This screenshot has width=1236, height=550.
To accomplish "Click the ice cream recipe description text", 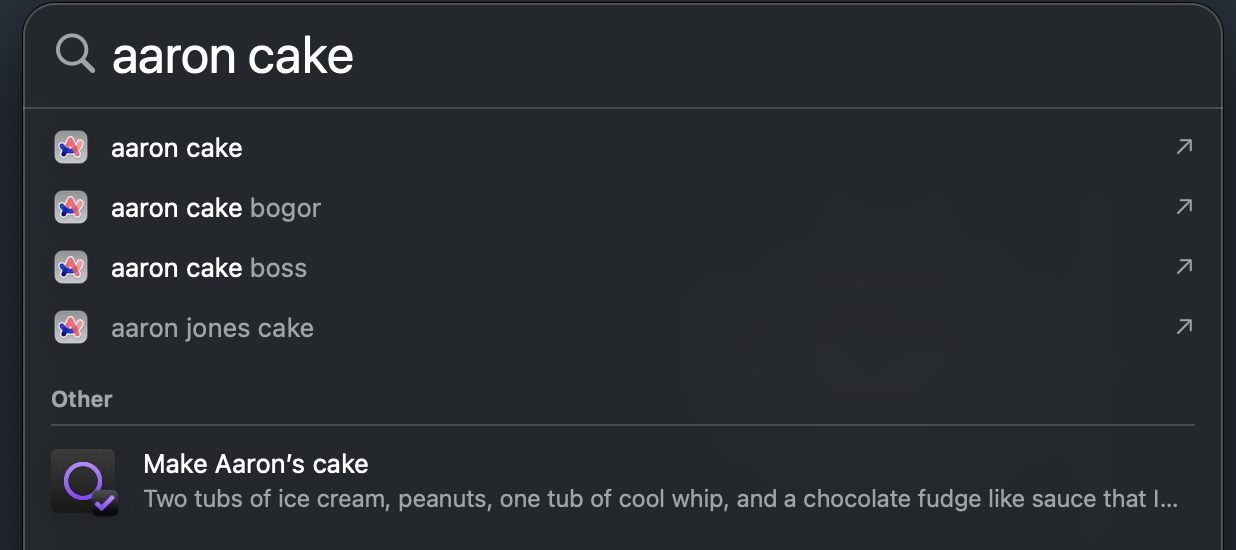I will (x=661, y=499).
